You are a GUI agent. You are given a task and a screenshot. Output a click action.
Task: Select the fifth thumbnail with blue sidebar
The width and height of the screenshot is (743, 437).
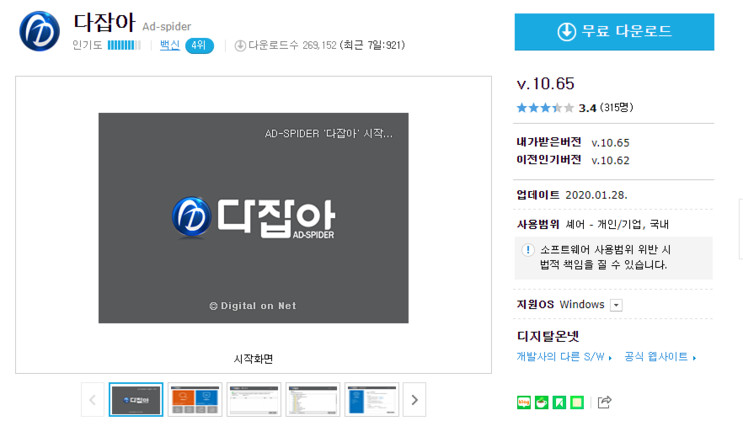point(372,400)
